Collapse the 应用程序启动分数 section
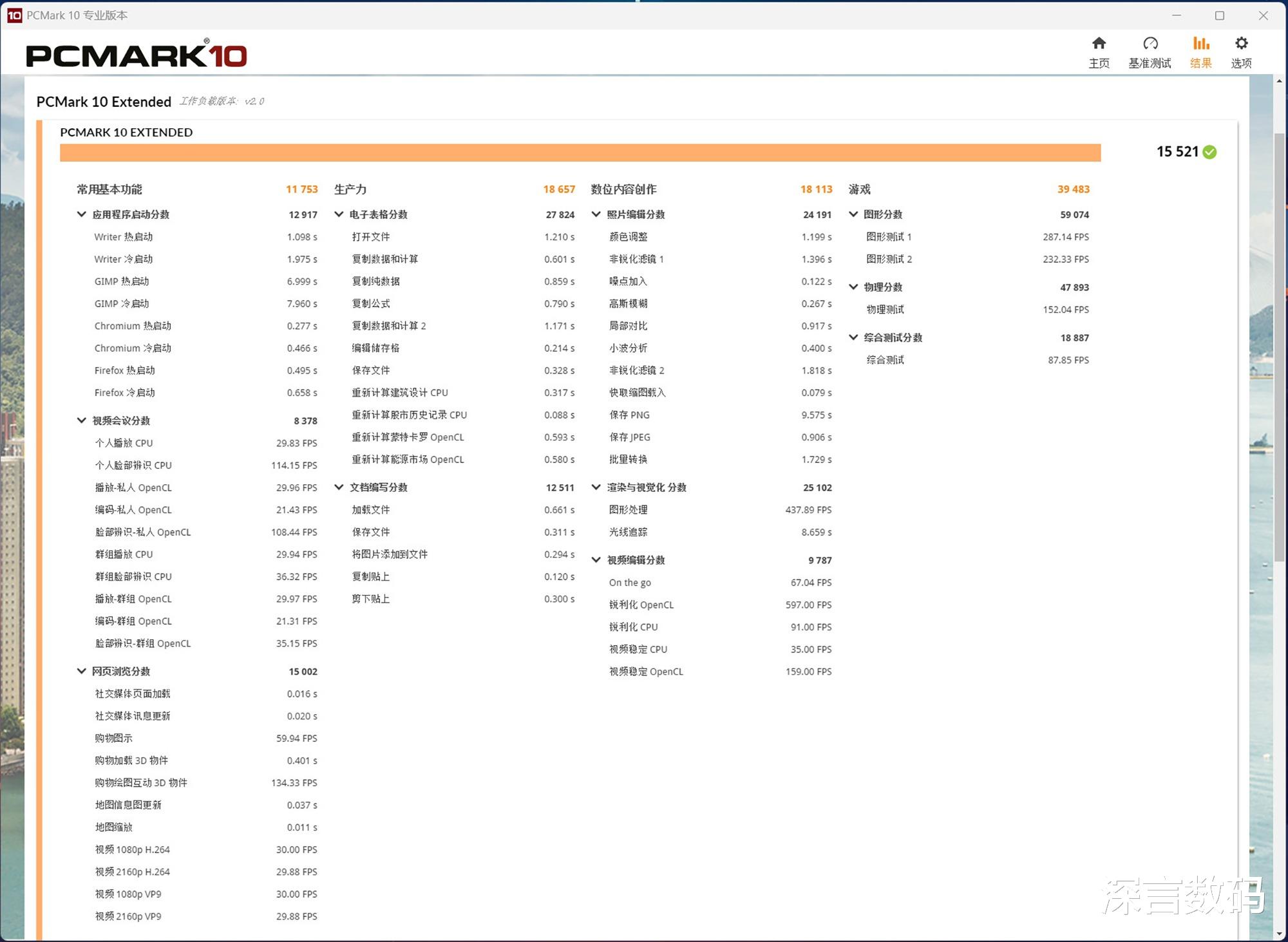 (82, 214)
